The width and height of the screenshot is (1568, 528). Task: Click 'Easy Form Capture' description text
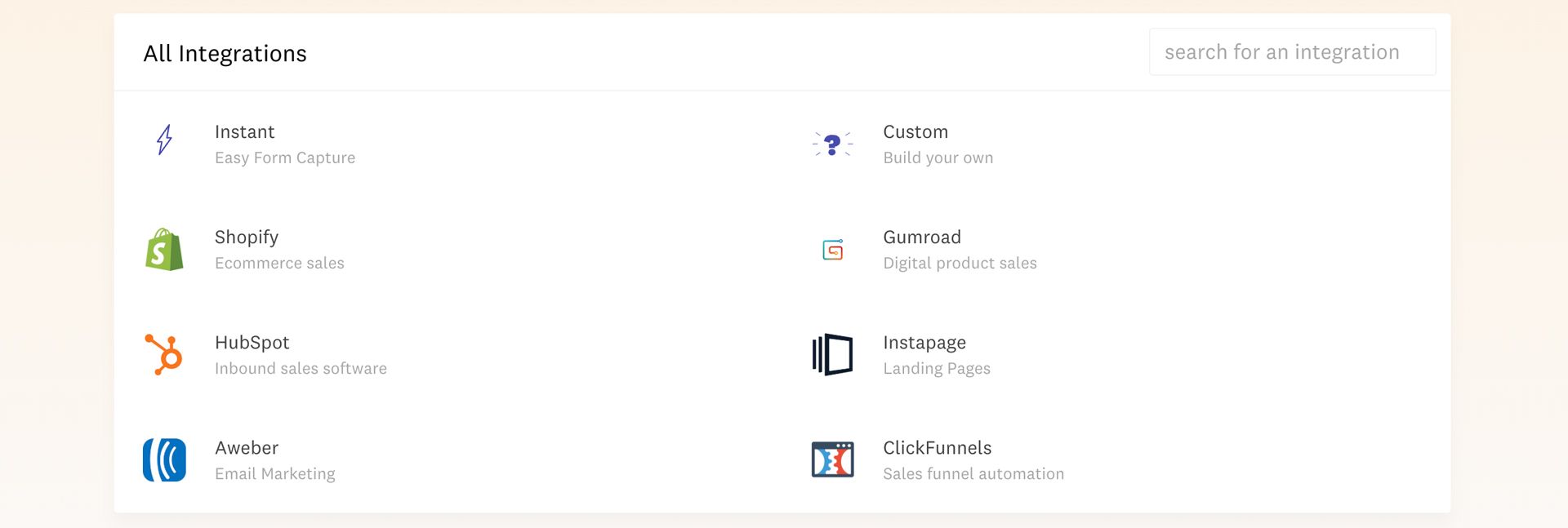pyautogui.click(x=285, y=158)
